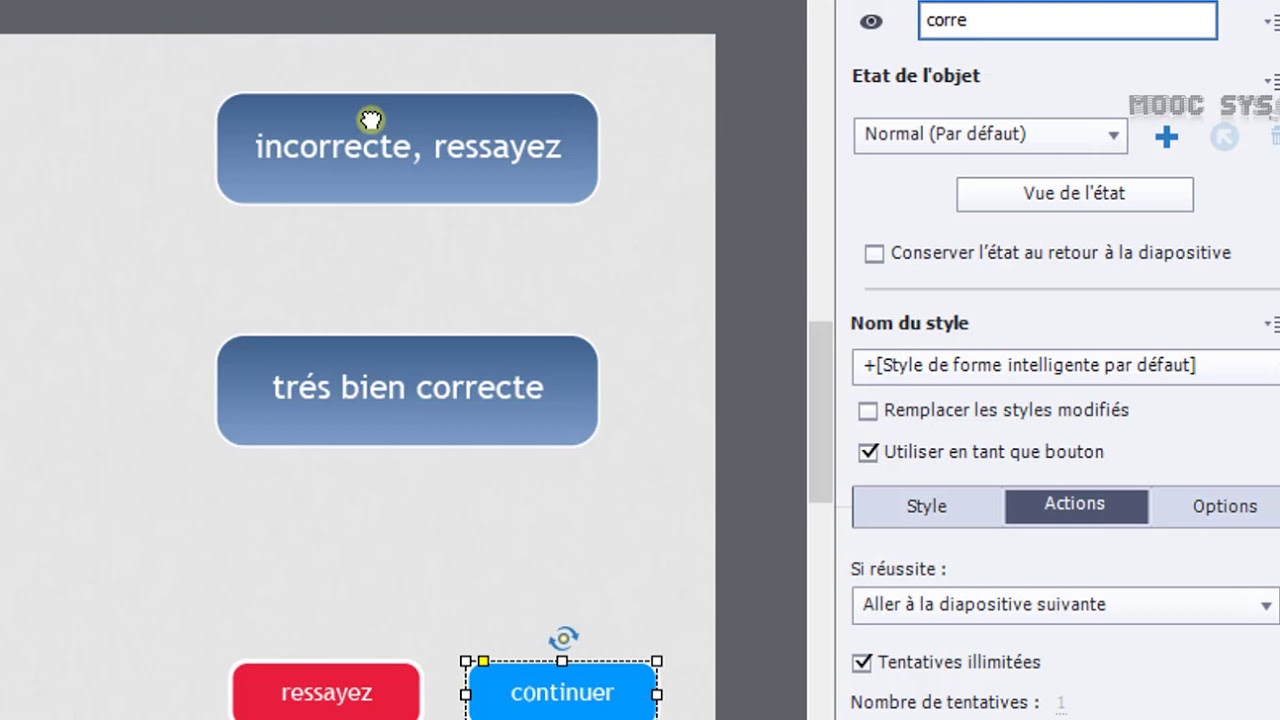
Task: Click the blue 'continuer' button on slide
Action: pos(562,691)
